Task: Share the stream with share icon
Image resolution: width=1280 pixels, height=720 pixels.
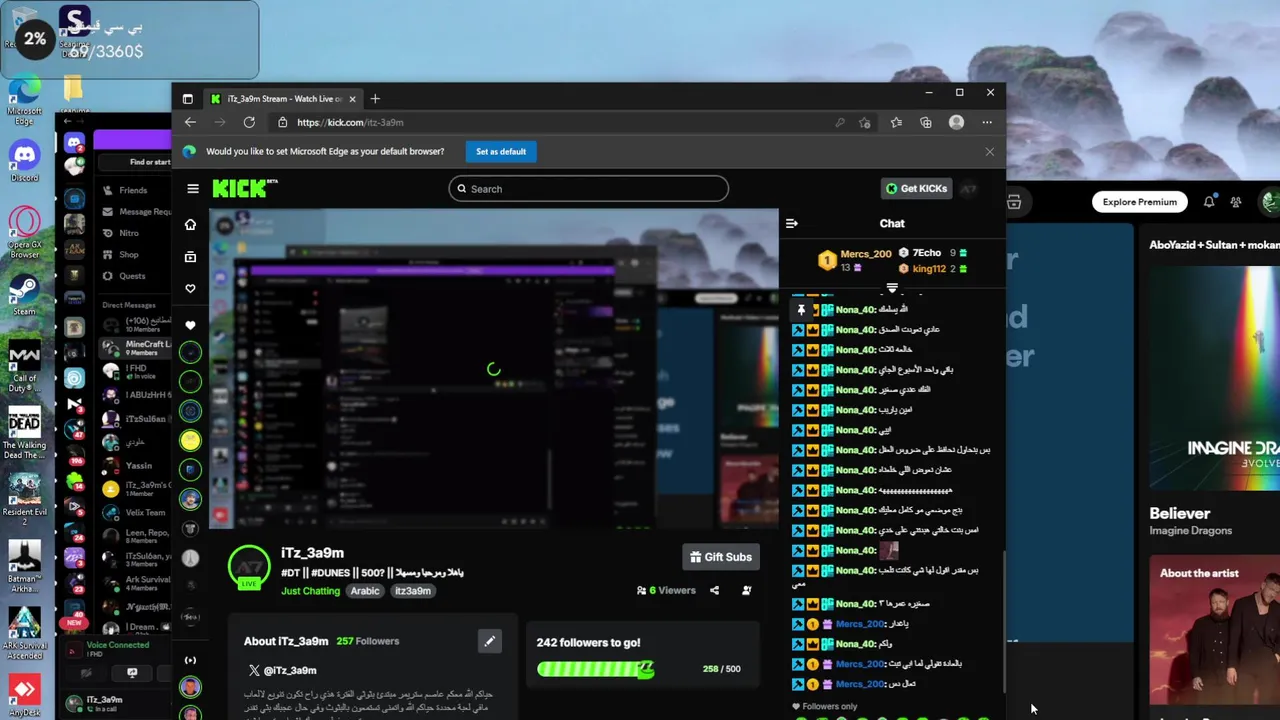Action: pos(714,590)
